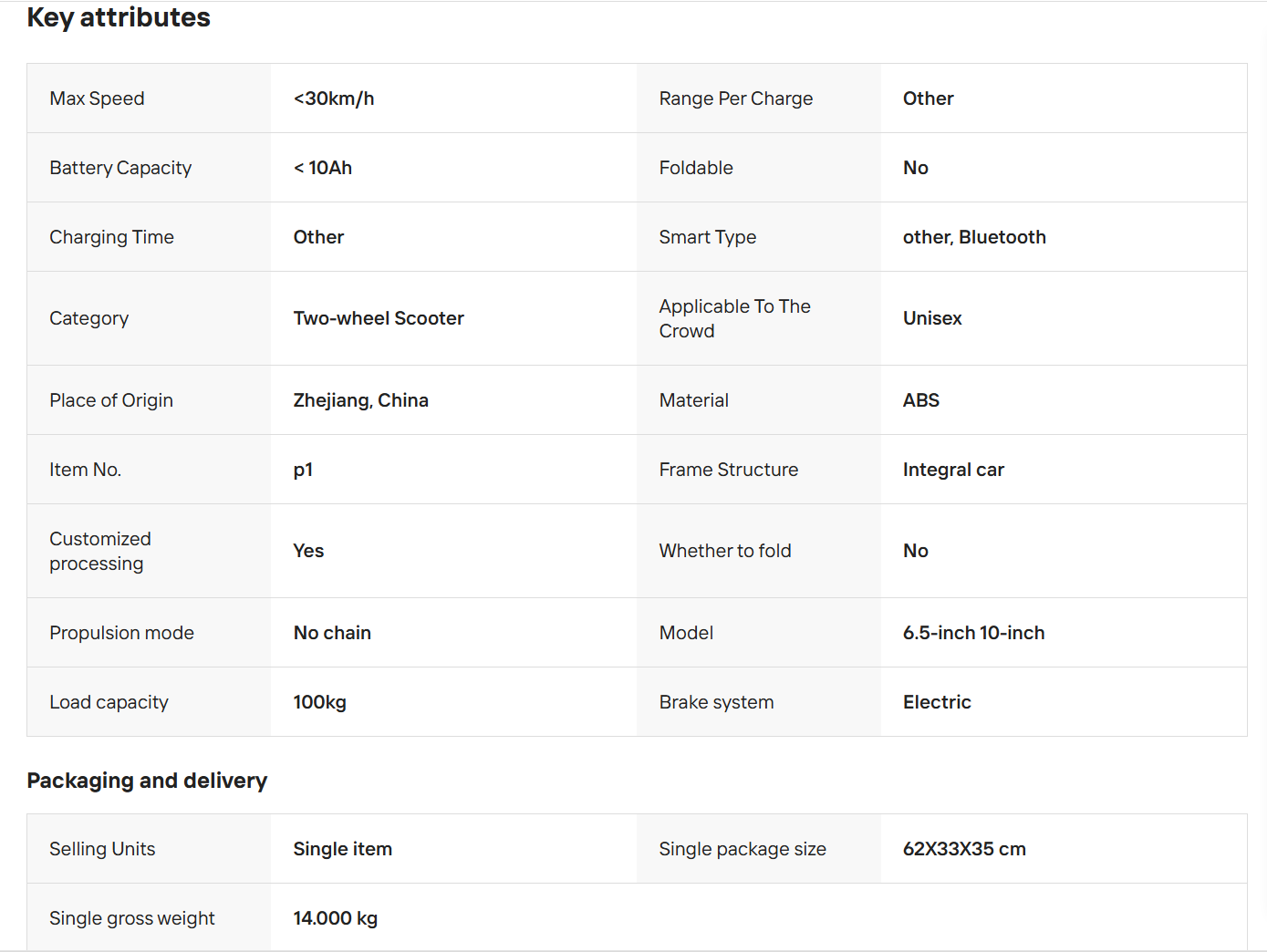Select the Max Speed label cell

[x=149, y=98]
